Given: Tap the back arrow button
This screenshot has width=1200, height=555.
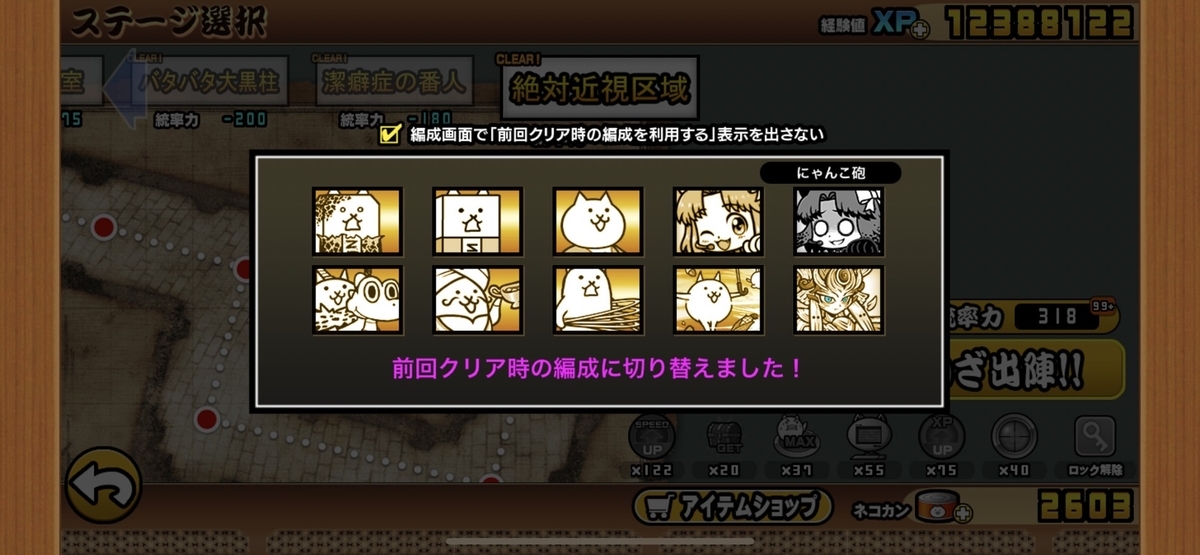Looking at the screenshot, I should tap(102, 485).
